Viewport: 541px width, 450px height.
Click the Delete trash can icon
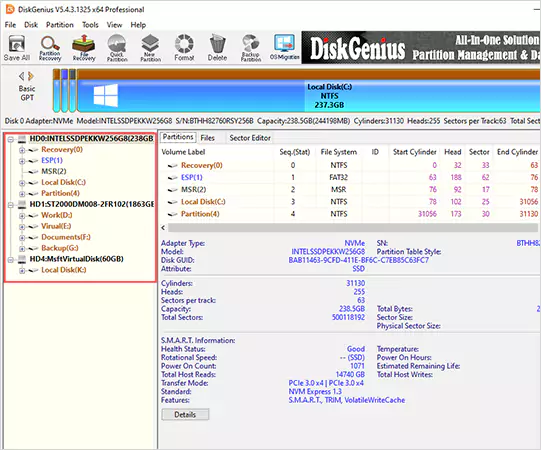tap(217, 48)
